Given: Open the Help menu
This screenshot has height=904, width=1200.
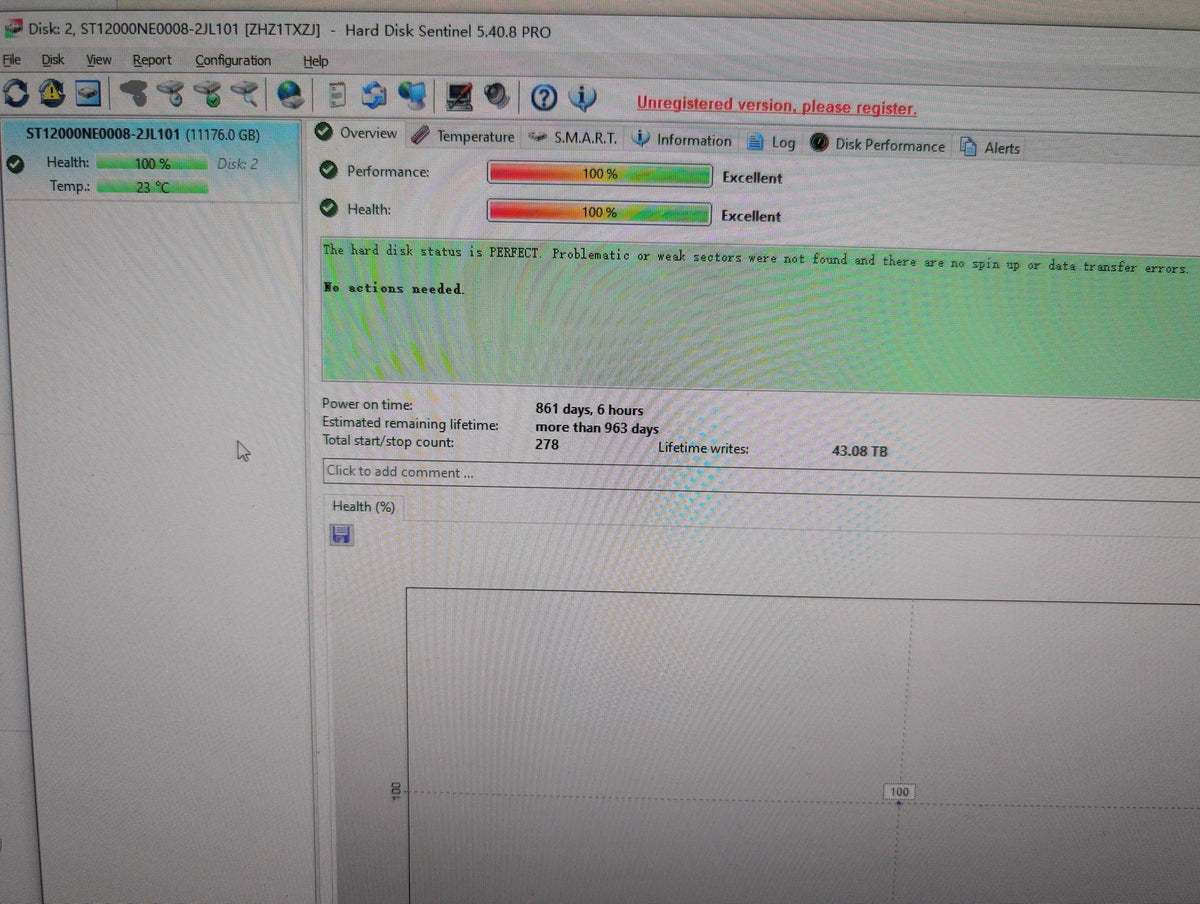Looking at the screenshot, I should tap(316, 61).
